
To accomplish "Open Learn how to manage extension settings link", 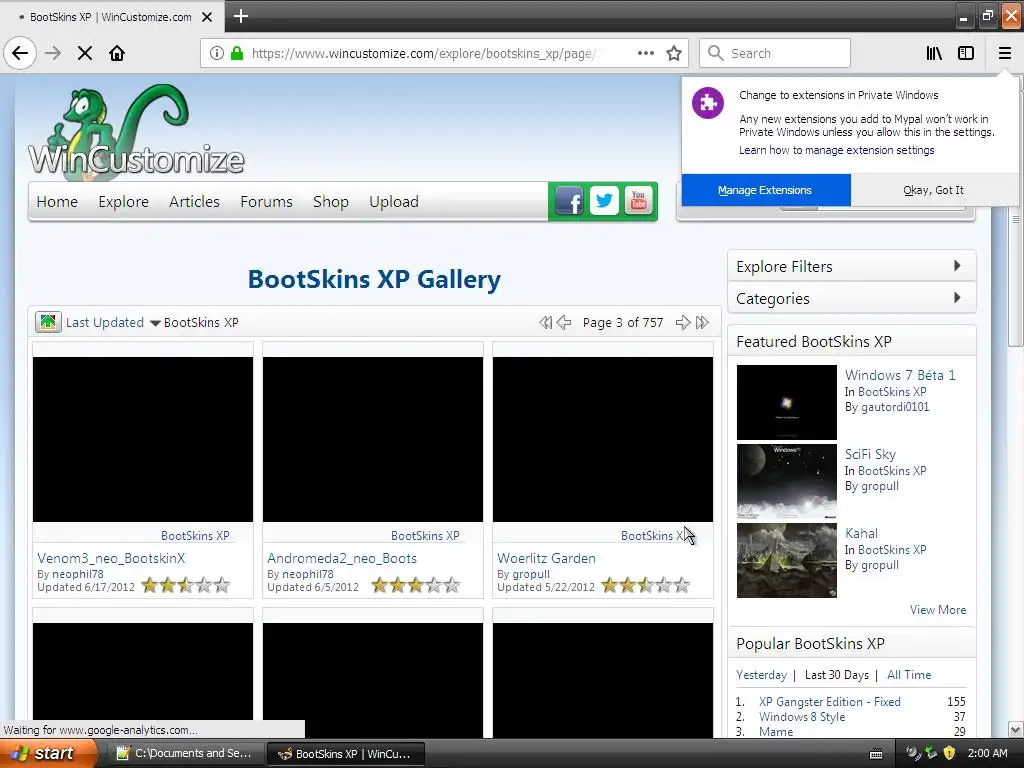I will (837, 150).
